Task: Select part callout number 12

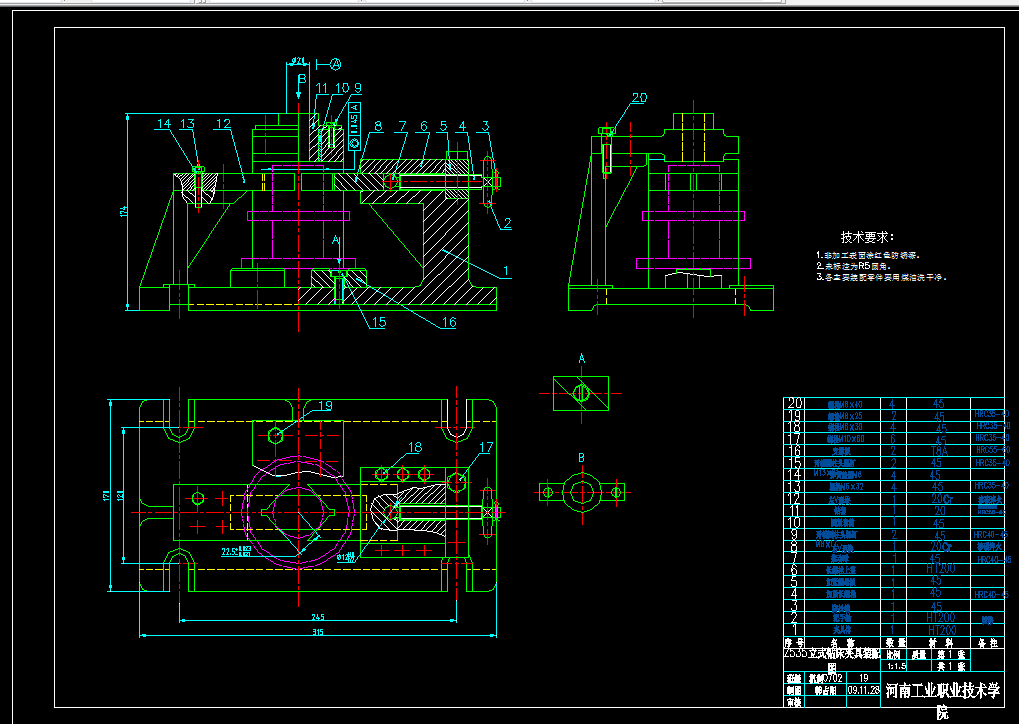Action: coord(222,124)
